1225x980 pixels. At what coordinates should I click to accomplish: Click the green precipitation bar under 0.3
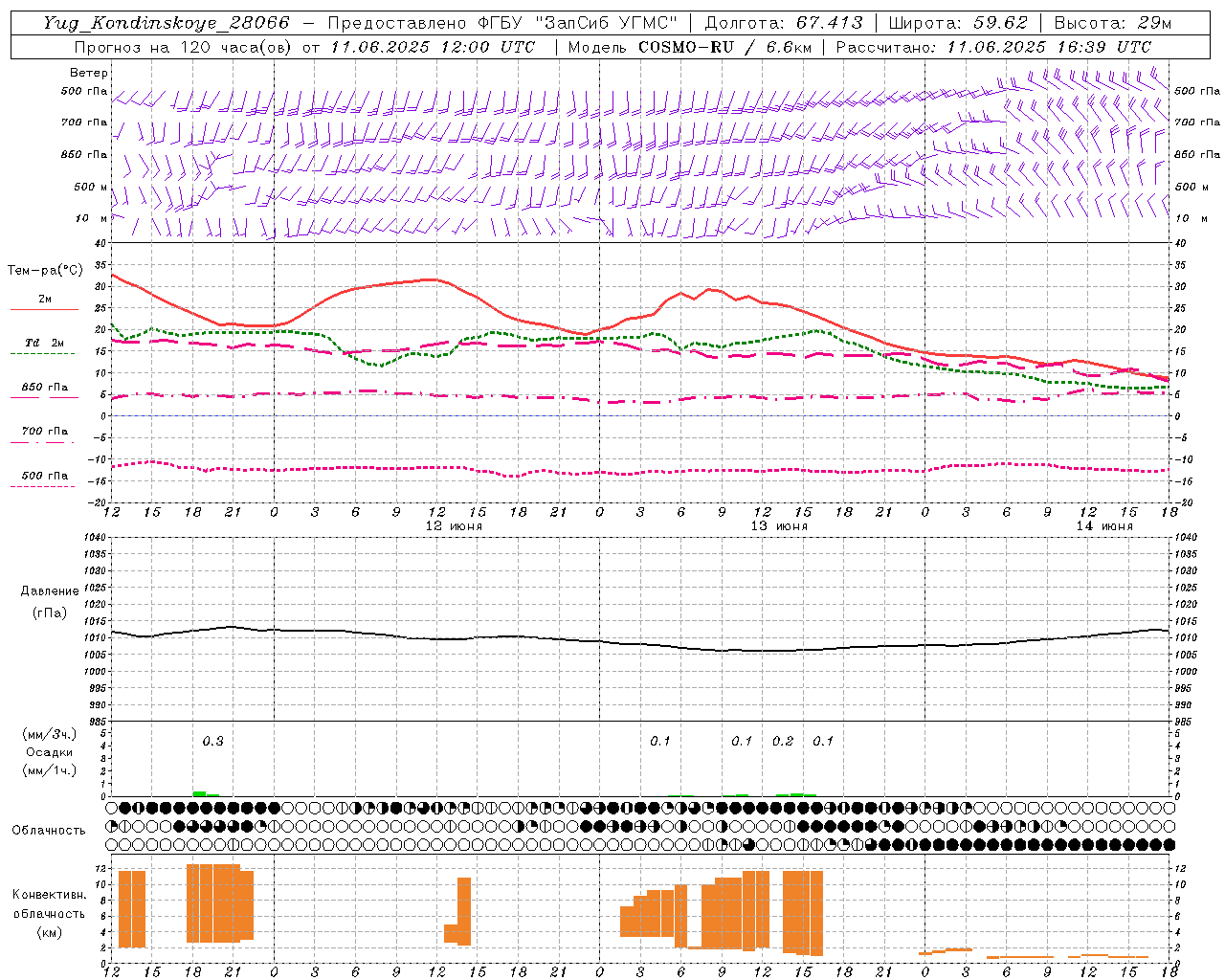199,793
